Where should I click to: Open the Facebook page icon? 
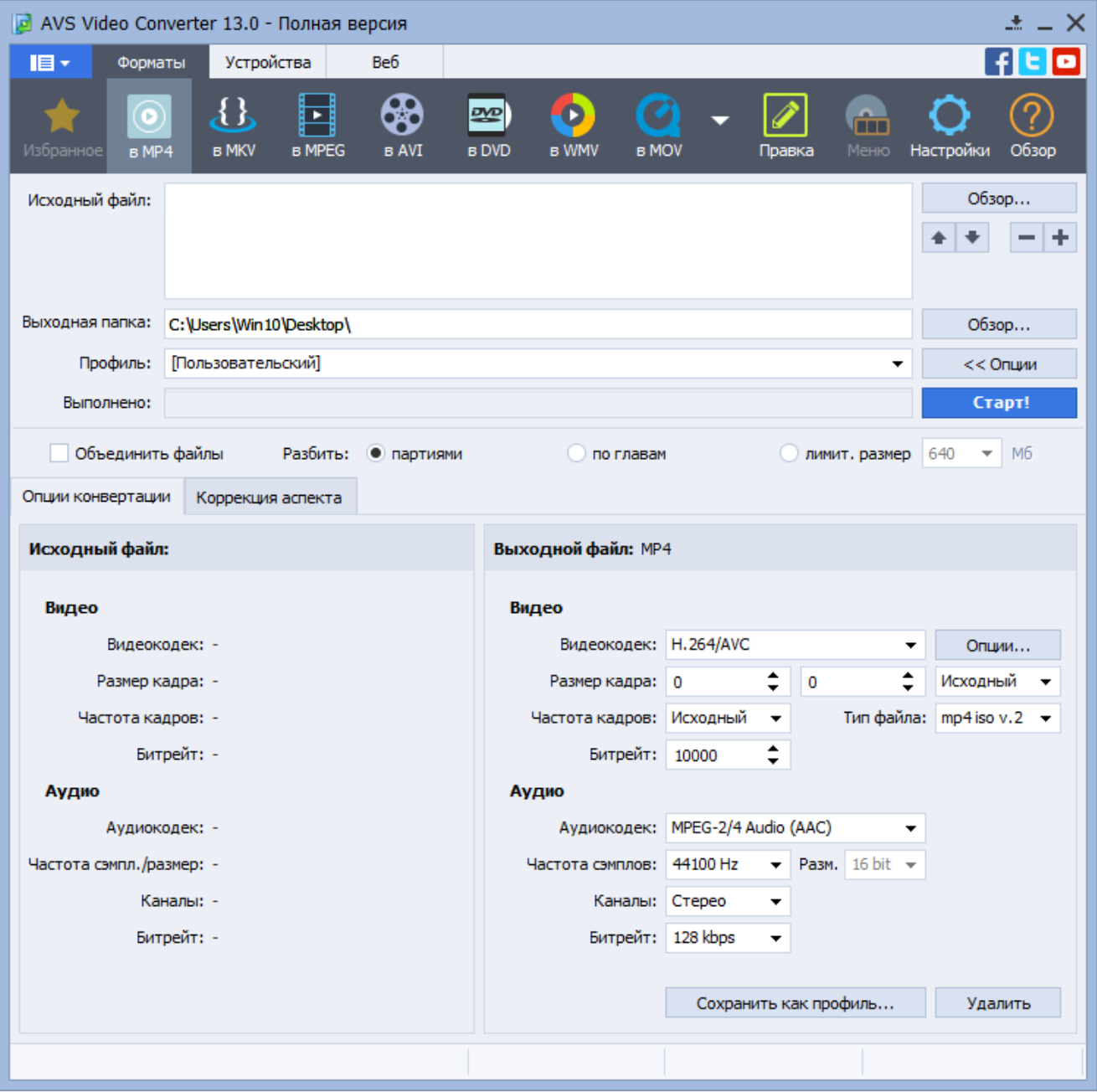pos(998,62)
